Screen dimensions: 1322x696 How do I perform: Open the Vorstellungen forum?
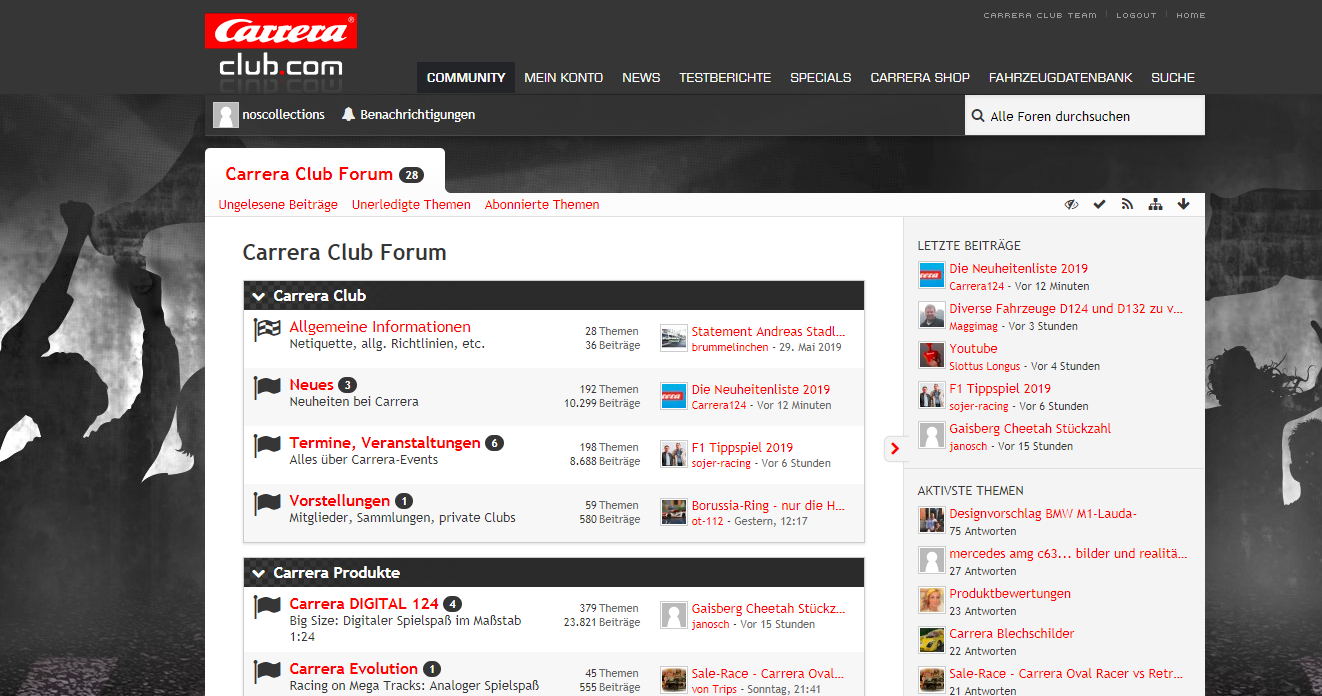[x=340, y=500]
